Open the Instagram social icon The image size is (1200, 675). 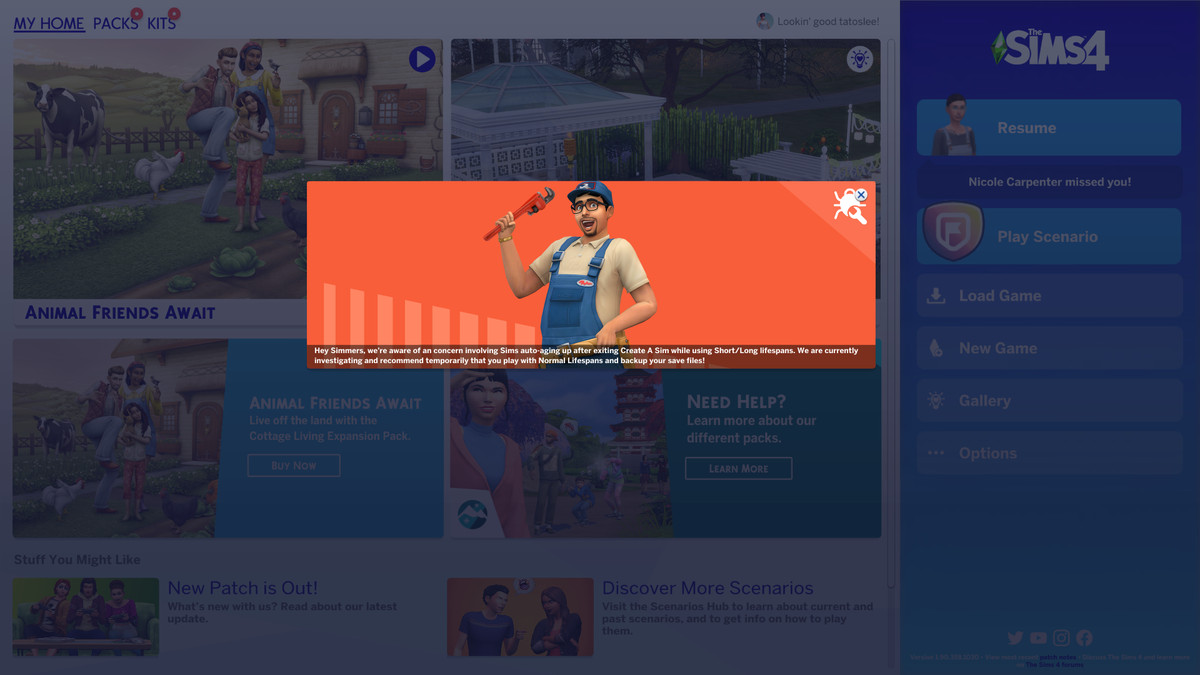pyautogui.click(x=1061, y=638)
